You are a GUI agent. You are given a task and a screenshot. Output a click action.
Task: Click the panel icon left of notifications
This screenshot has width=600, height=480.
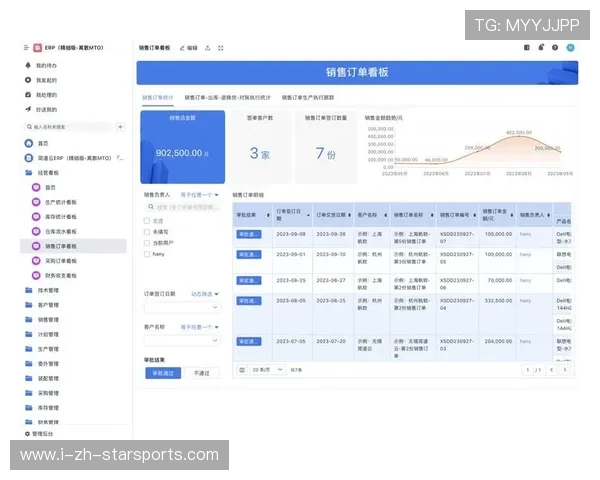coord(527,47)
